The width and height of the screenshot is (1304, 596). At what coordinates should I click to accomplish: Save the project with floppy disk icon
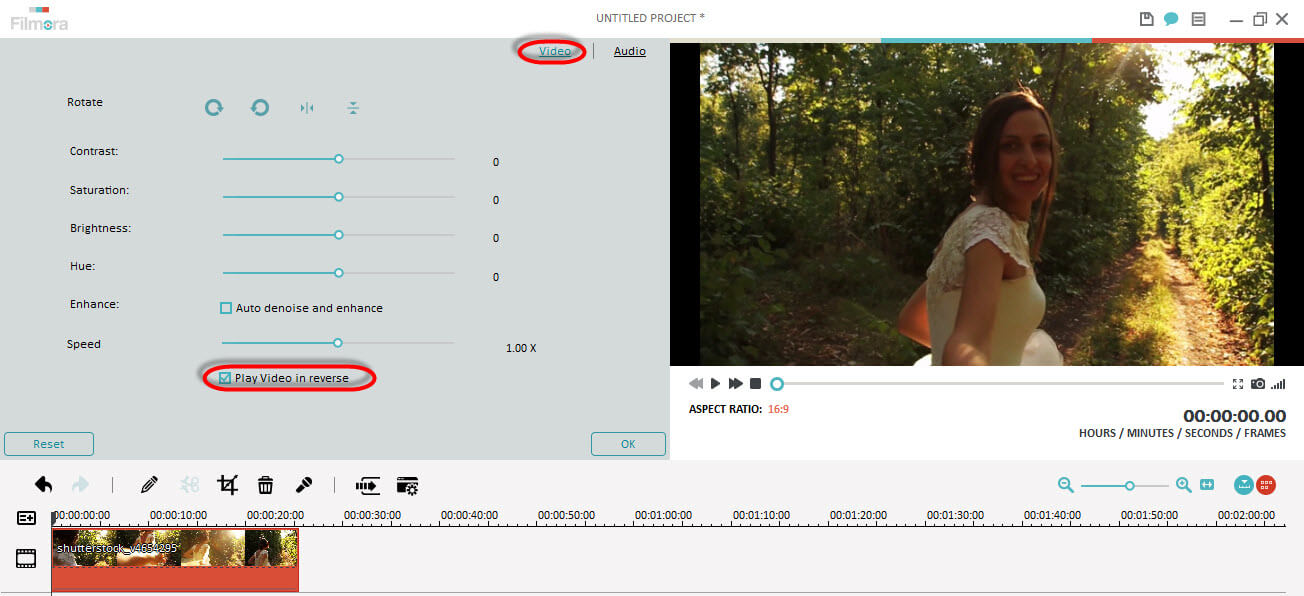coord(1148,19)
